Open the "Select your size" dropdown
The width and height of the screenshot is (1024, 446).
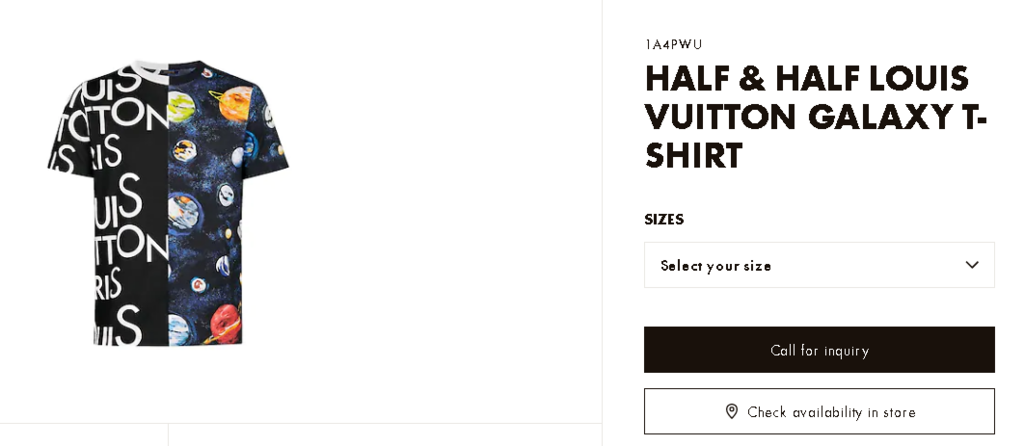(818, 265)
